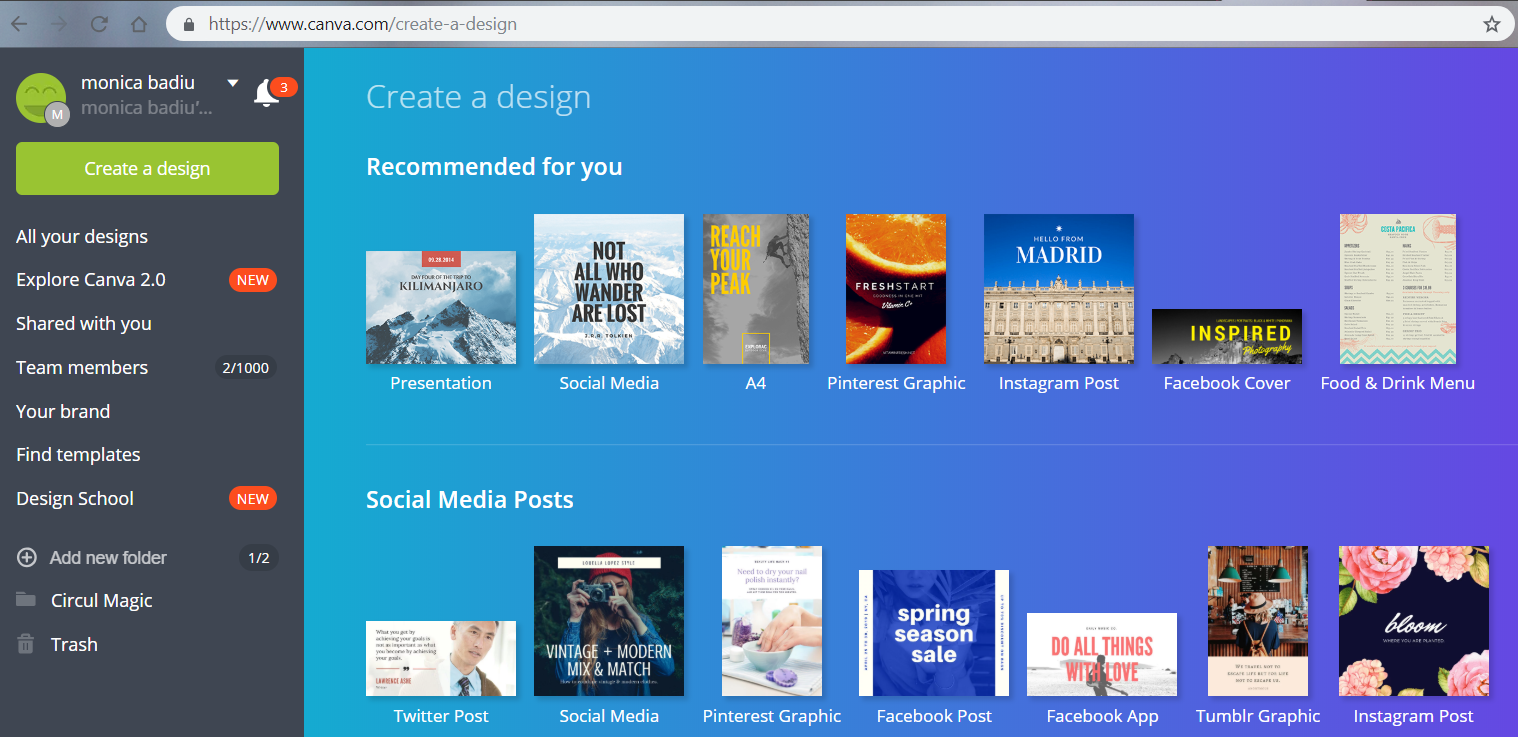The height and width of the screenshot is (738, 1518).
Task: Select the Food & Drink Menu thumbnail
Action: point(1398,289)
